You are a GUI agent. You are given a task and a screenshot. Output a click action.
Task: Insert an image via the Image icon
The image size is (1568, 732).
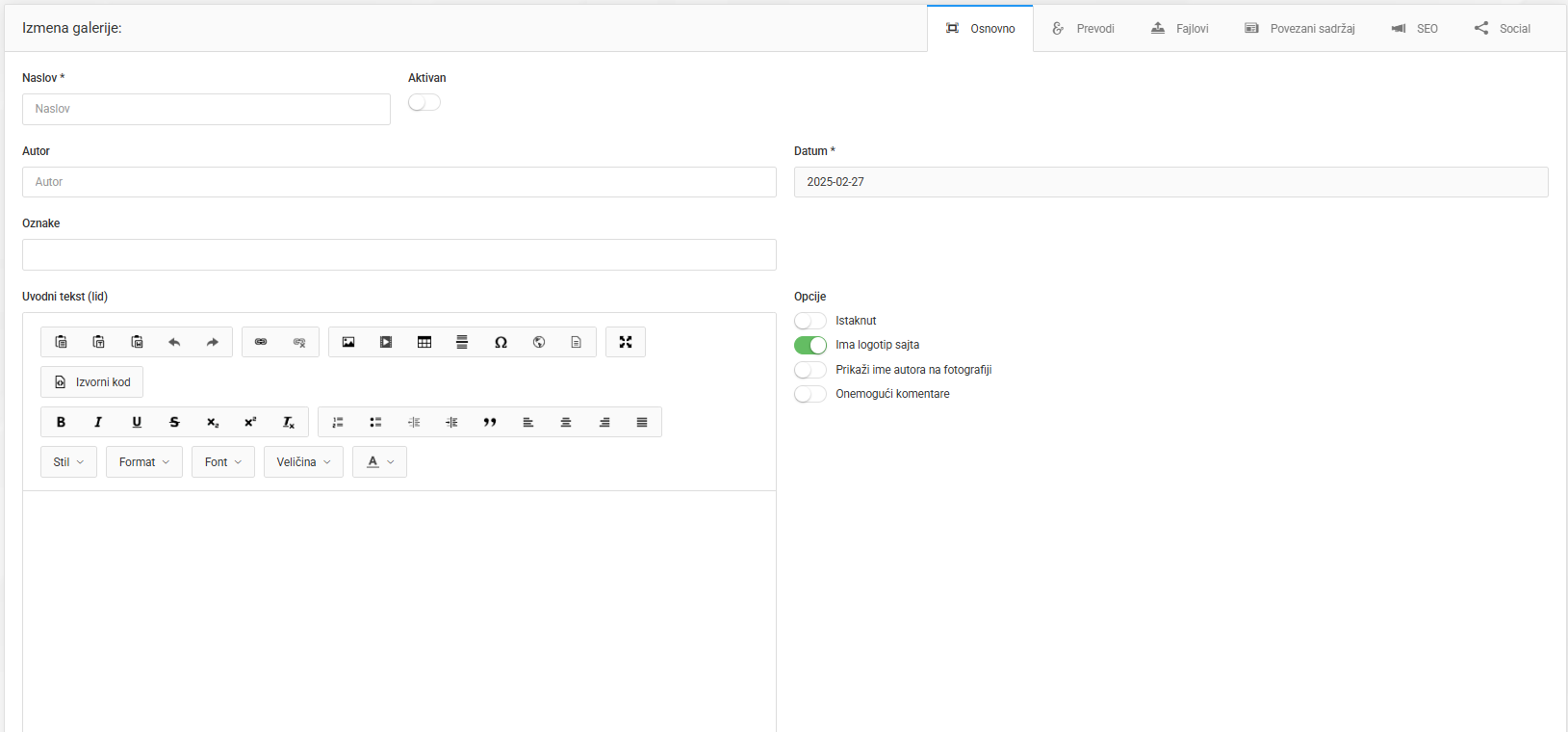pos(348,342)
